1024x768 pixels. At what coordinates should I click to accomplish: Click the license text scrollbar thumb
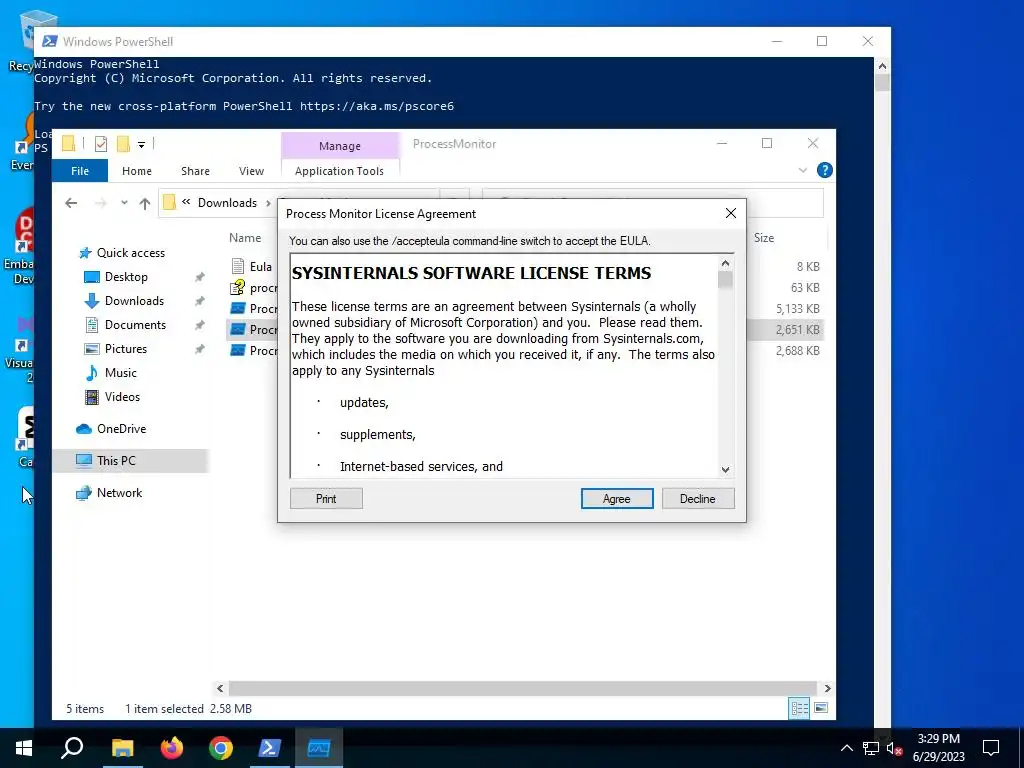click(725, 280)
